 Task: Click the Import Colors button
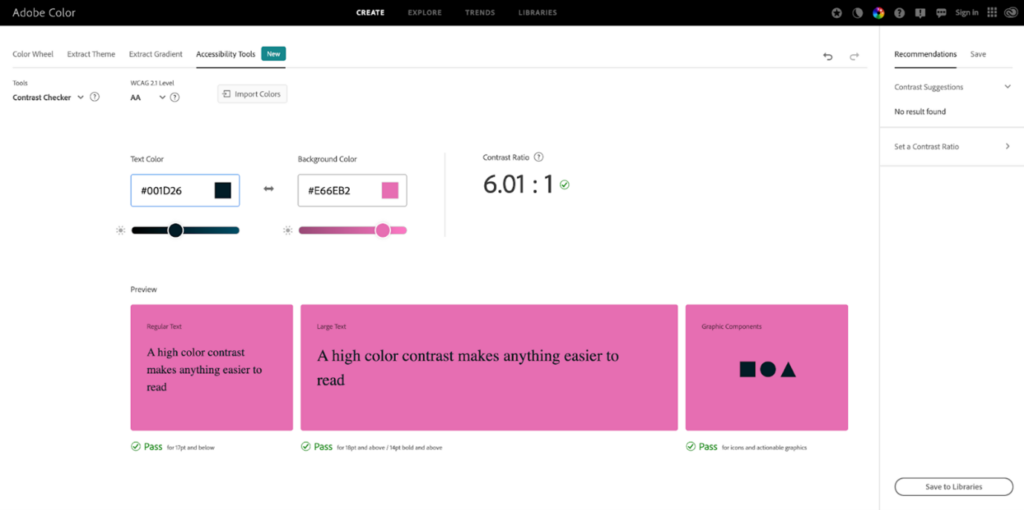pos(252,94)
